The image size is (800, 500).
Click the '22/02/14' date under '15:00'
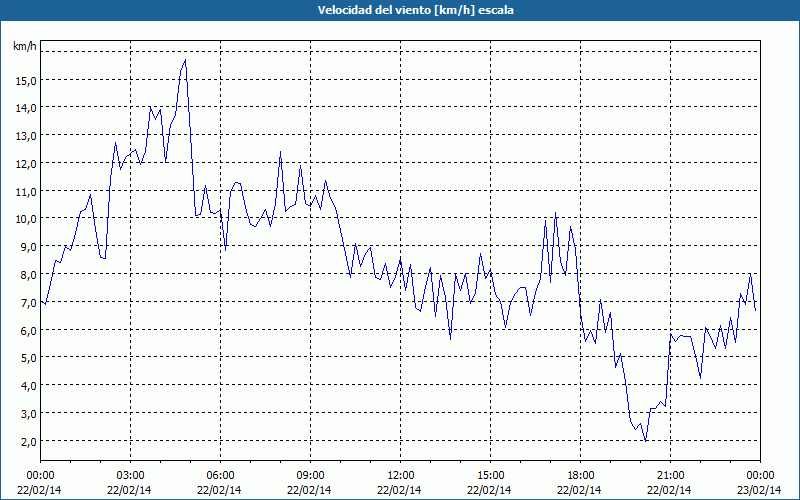click(x=490, y=490)
